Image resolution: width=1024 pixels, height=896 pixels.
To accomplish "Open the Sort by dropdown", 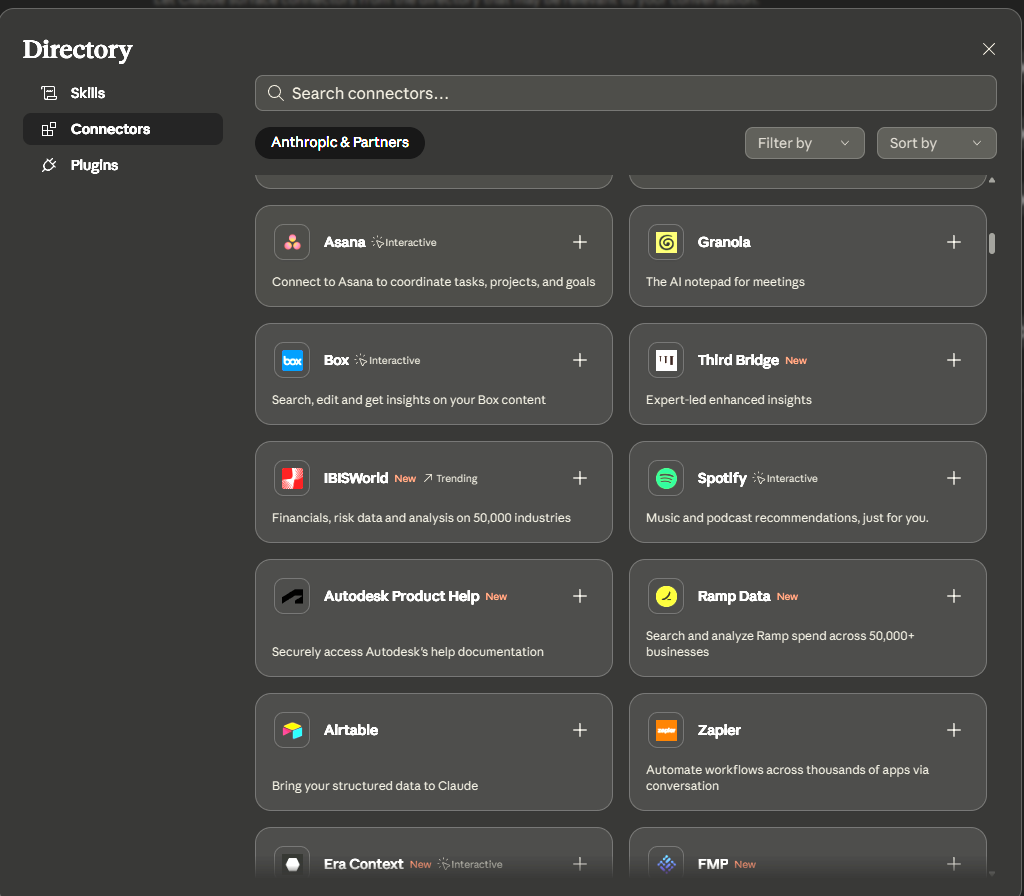I will click(936, 143).
